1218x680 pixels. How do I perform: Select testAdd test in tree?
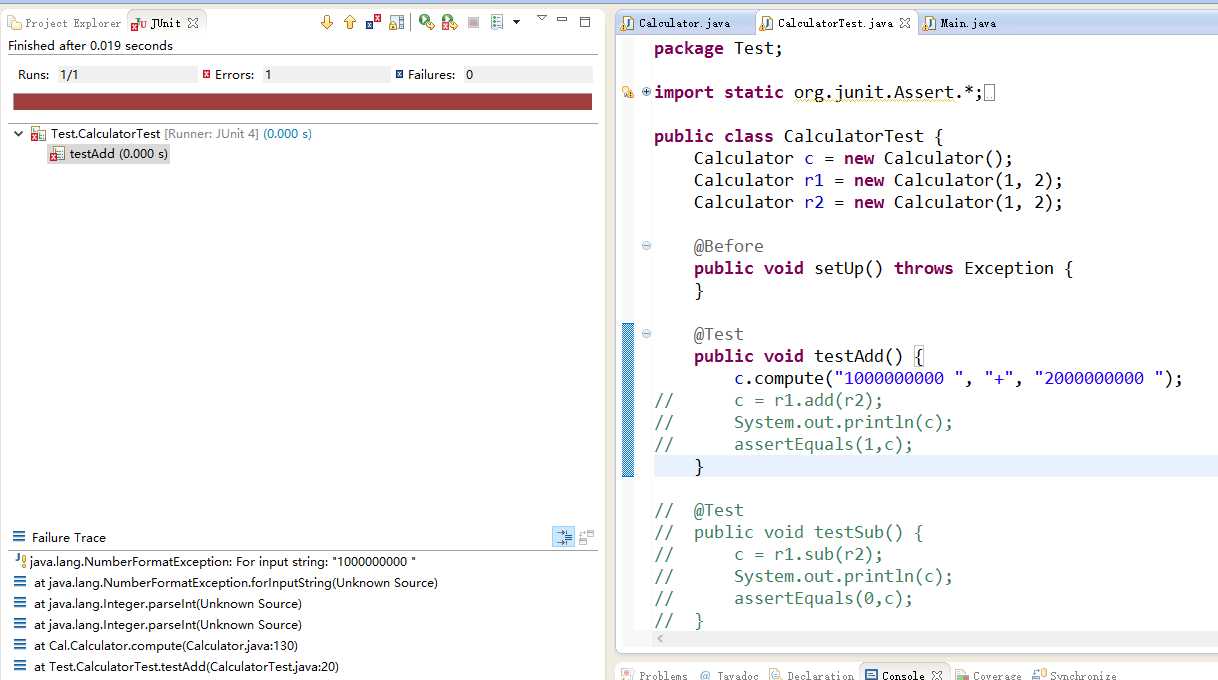pos(109,154)
